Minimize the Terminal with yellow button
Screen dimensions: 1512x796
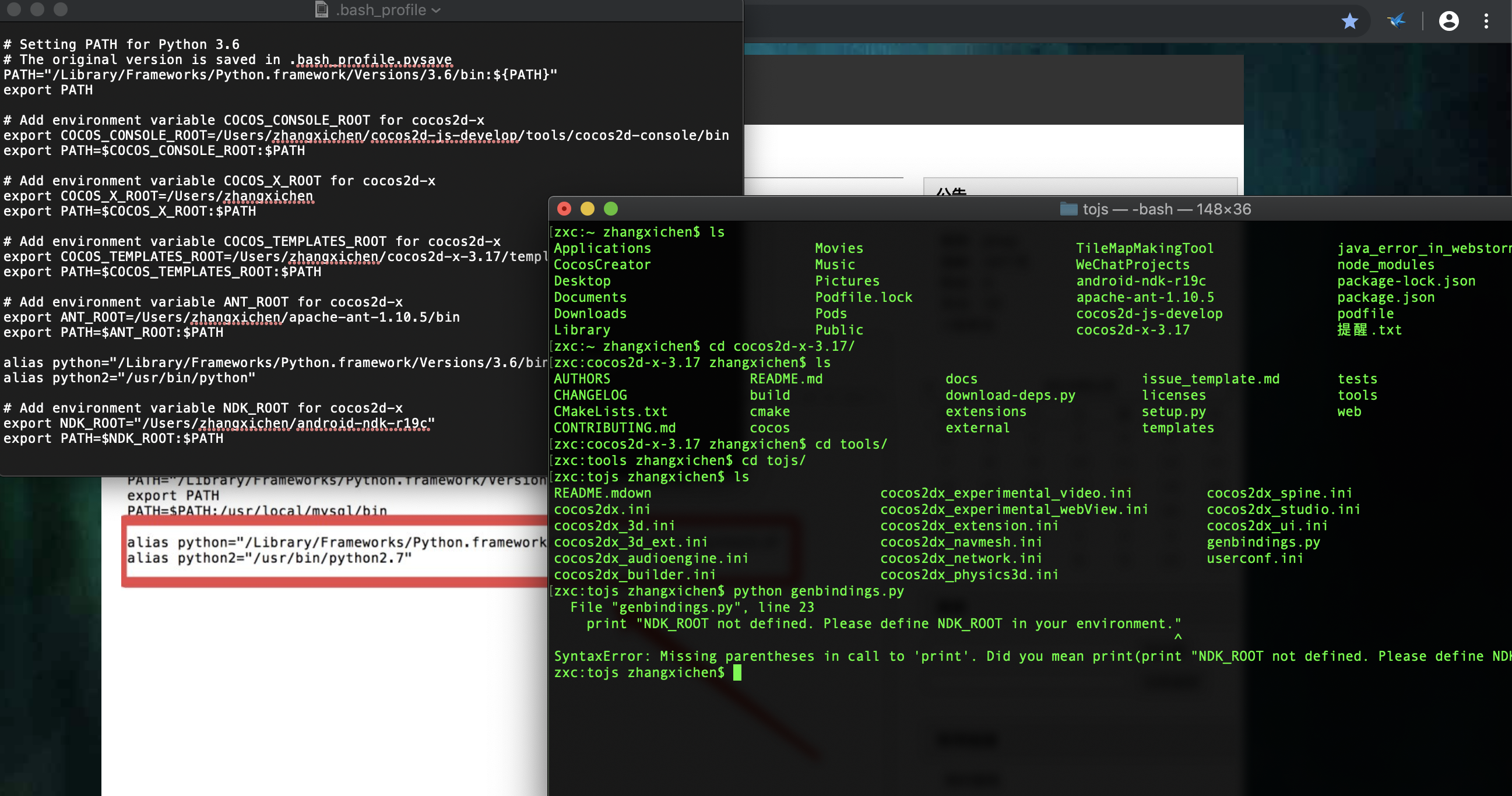tap(587, 209)
